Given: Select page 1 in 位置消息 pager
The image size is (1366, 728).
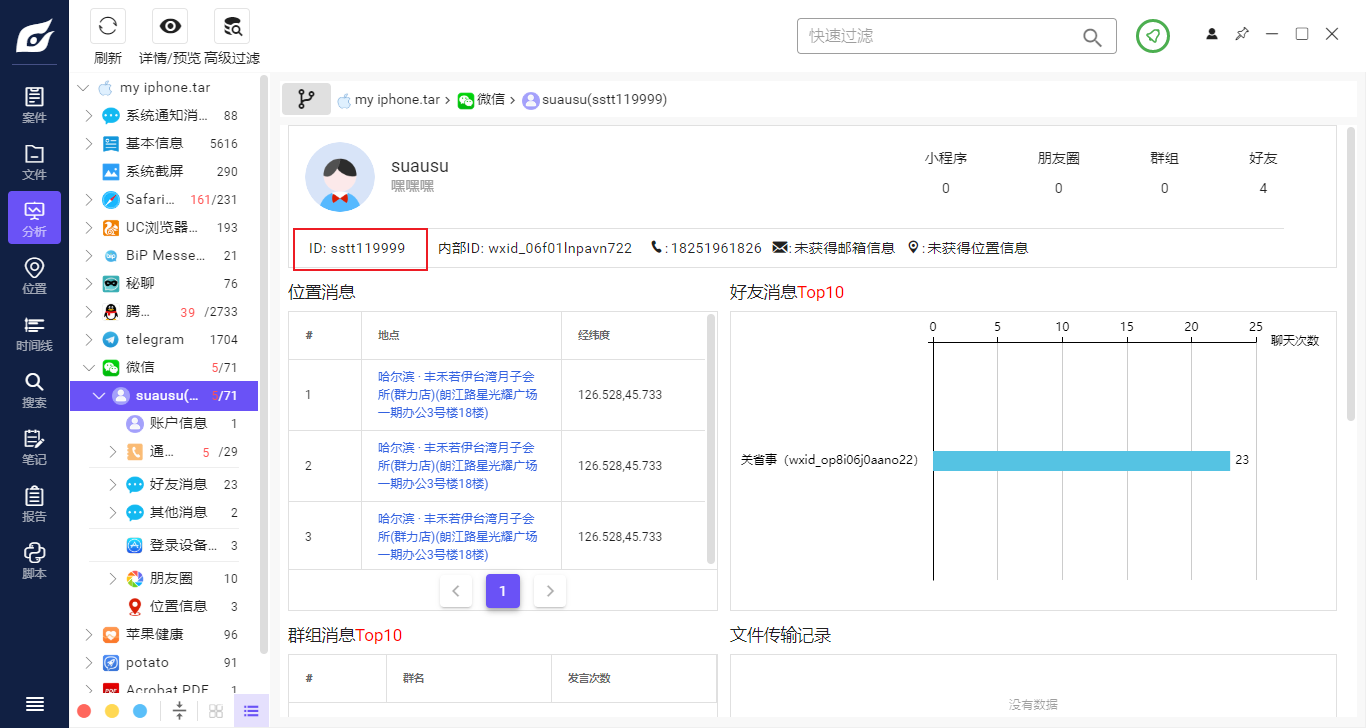Looking at the screenshot, I should click(x=503, y=591).
